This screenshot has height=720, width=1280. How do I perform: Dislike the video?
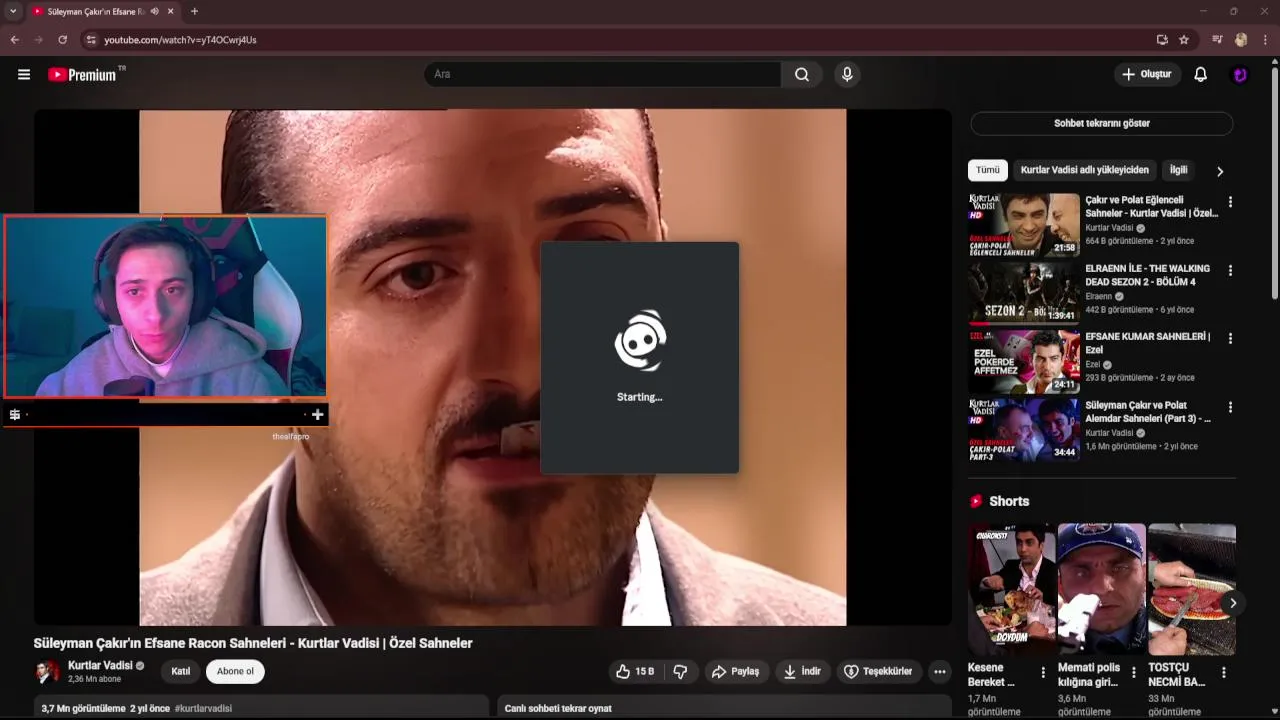[680, 671]
